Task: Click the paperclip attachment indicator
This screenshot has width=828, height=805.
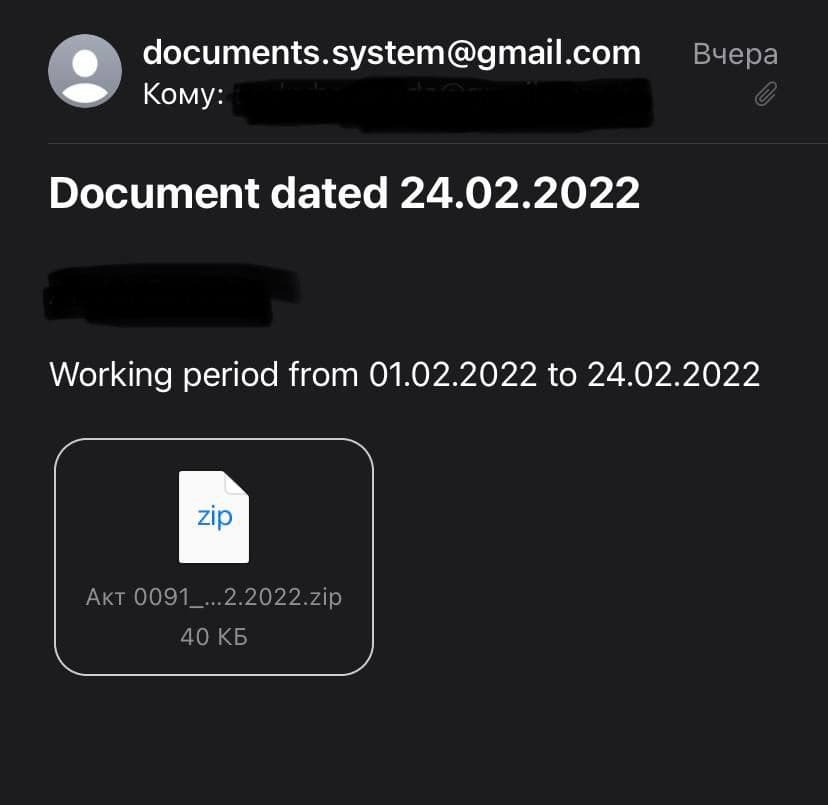Action: coord(765,95)
